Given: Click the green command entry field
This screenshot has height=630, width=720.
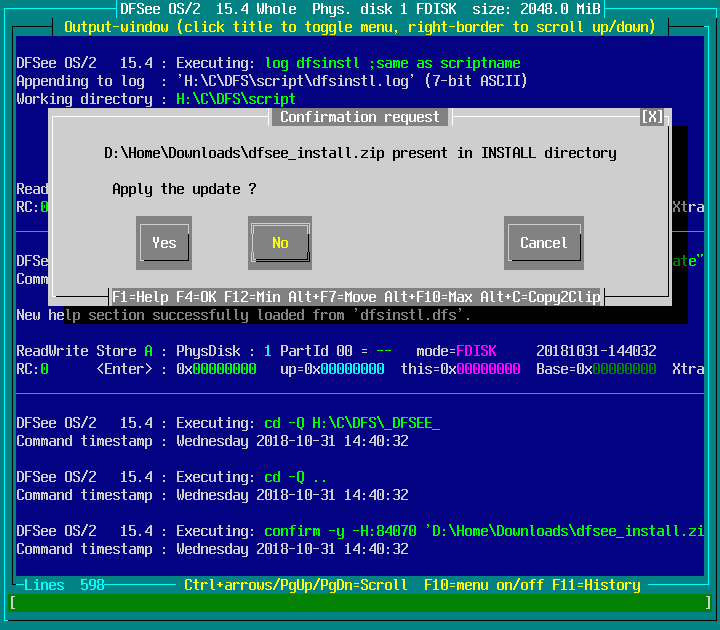Looking at the screenshot, I should 360,603.
